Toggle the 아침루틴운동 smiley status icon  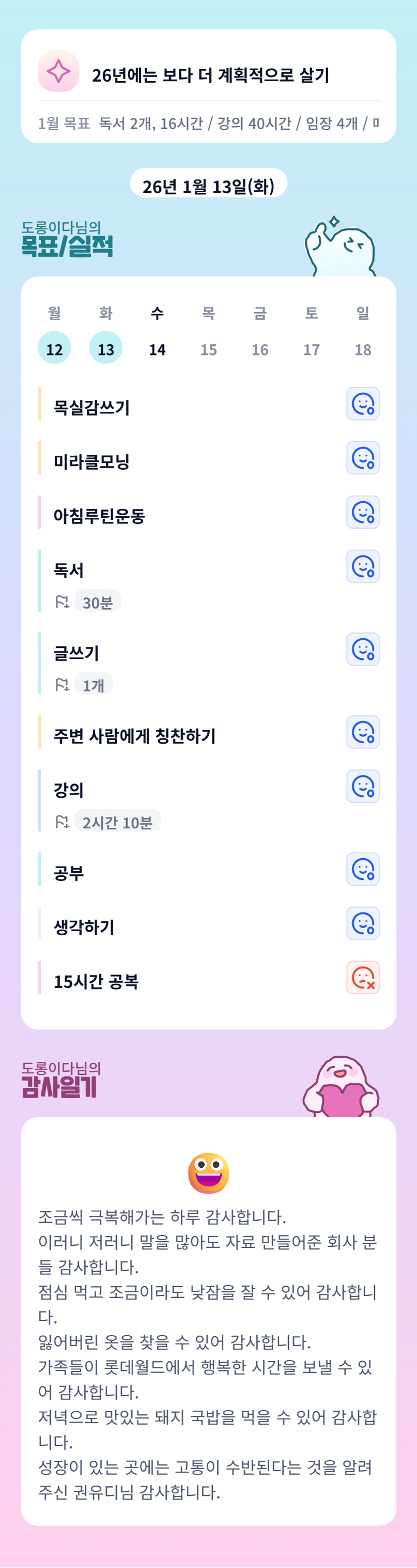363,512
